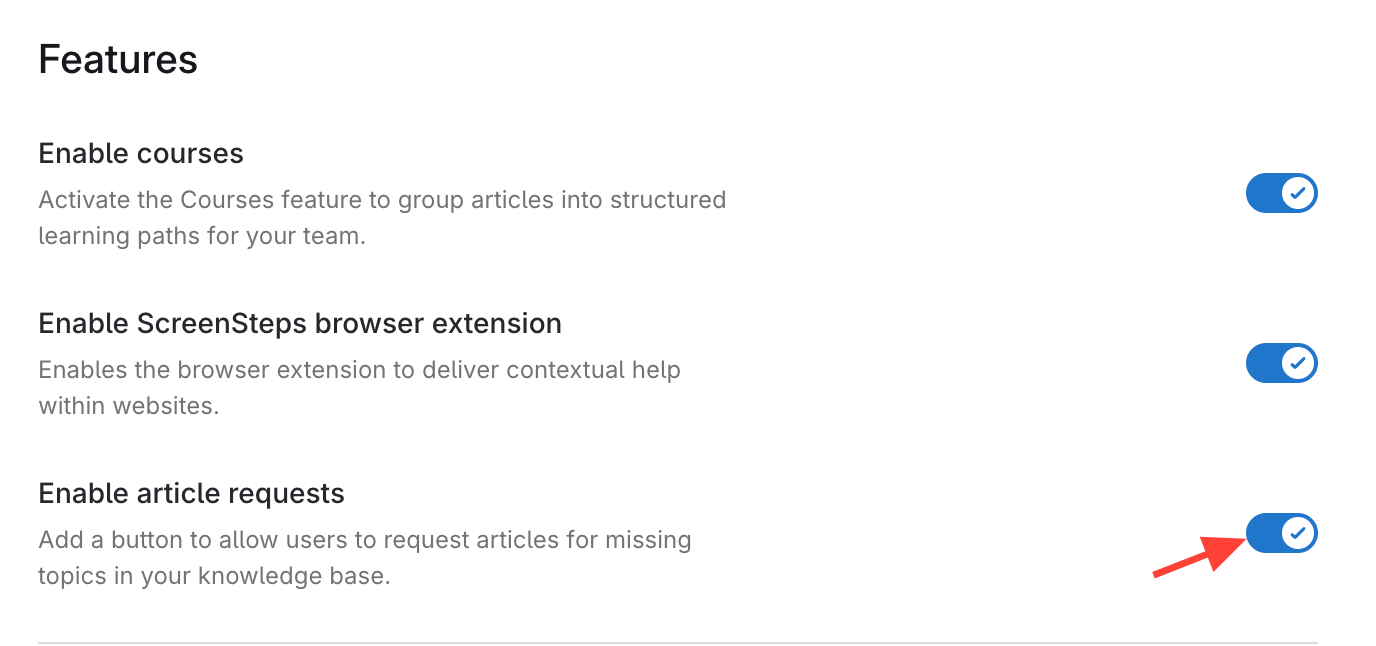Select the "Enable article requests" label

point(191,494)
